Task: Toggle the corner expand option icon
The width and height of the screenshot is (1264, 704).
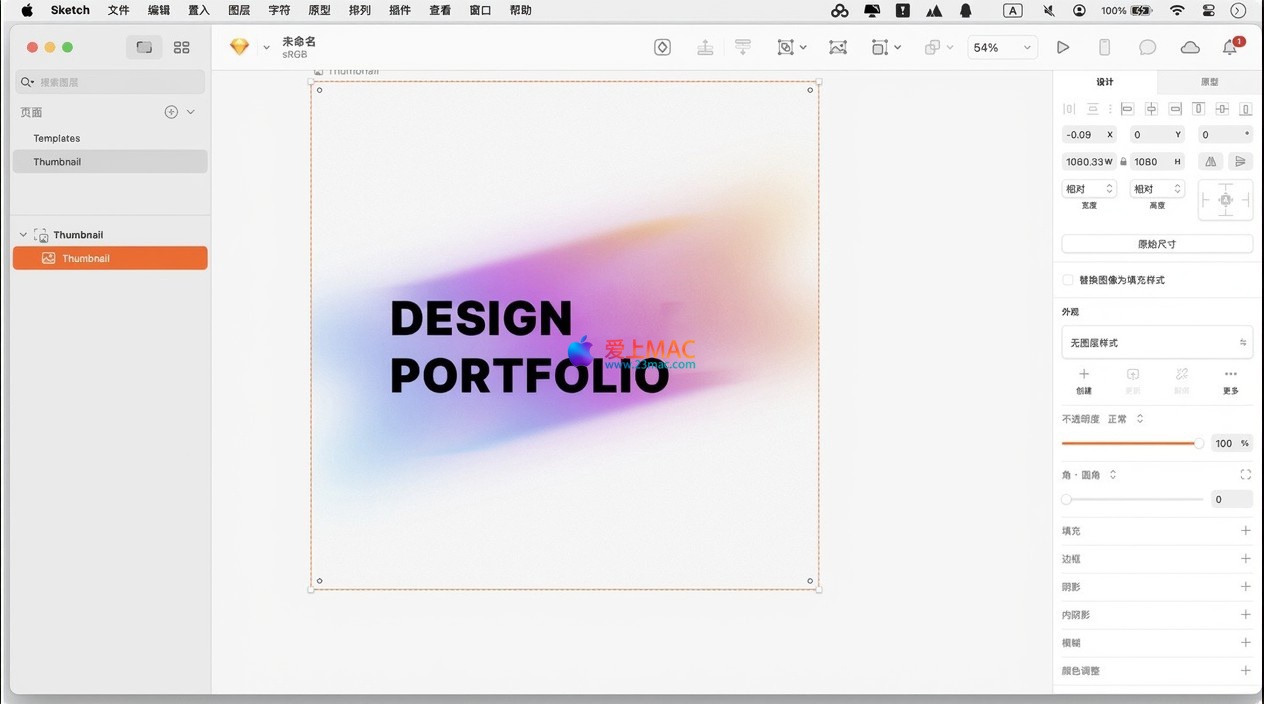Action: pos(1245,475)
